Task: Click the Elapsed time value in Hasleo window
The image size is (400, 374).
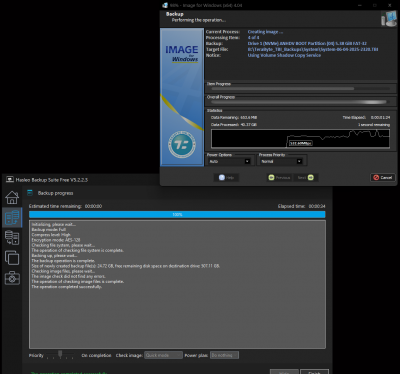Action: tap(317, 206)
